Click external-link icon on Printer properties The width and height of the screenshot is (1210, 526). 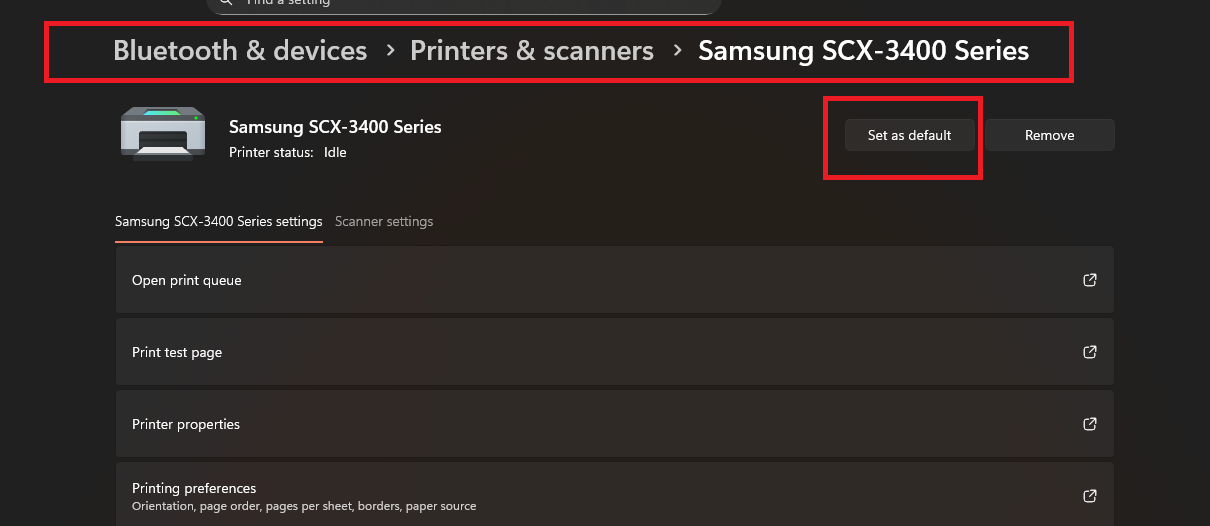[x=1090, y=424]
